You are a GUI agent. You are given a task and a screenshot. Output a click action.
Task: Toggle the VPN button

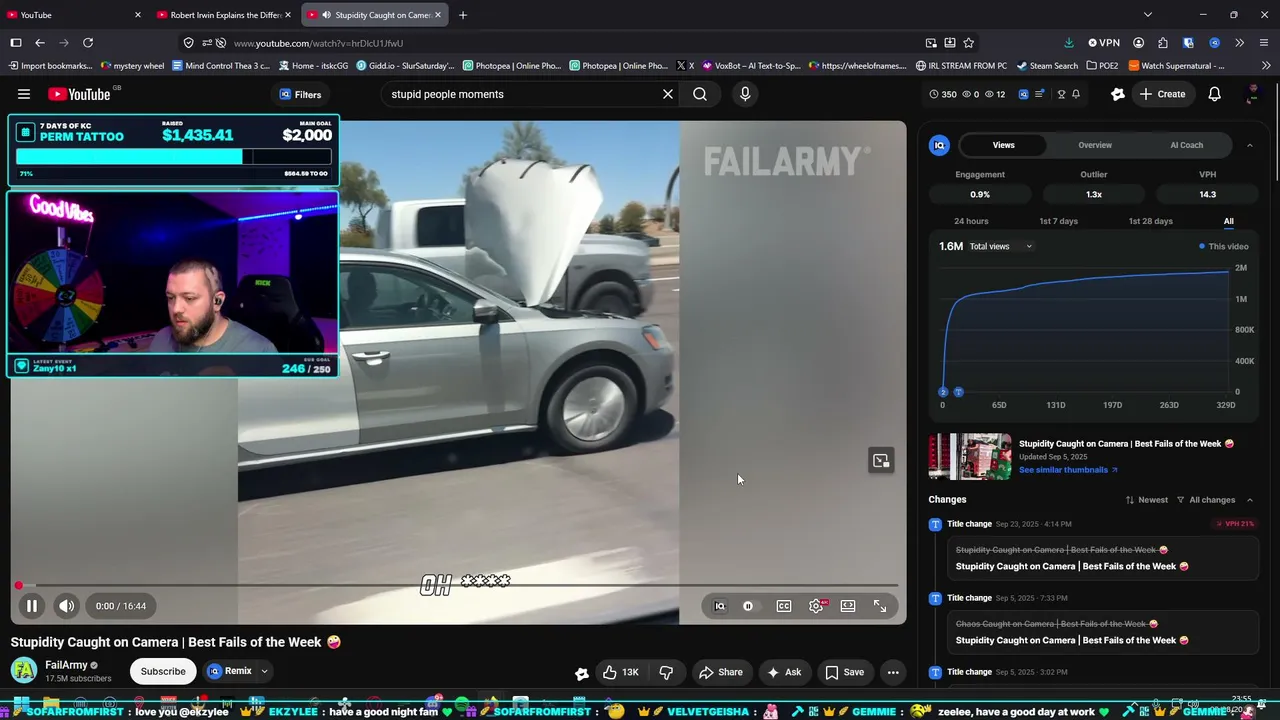pos(1104,43)
